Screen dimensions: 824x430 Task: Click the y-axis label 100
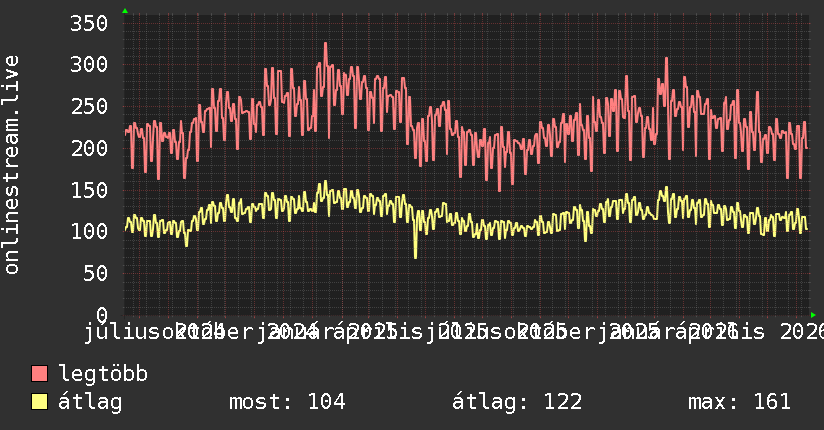89,231
